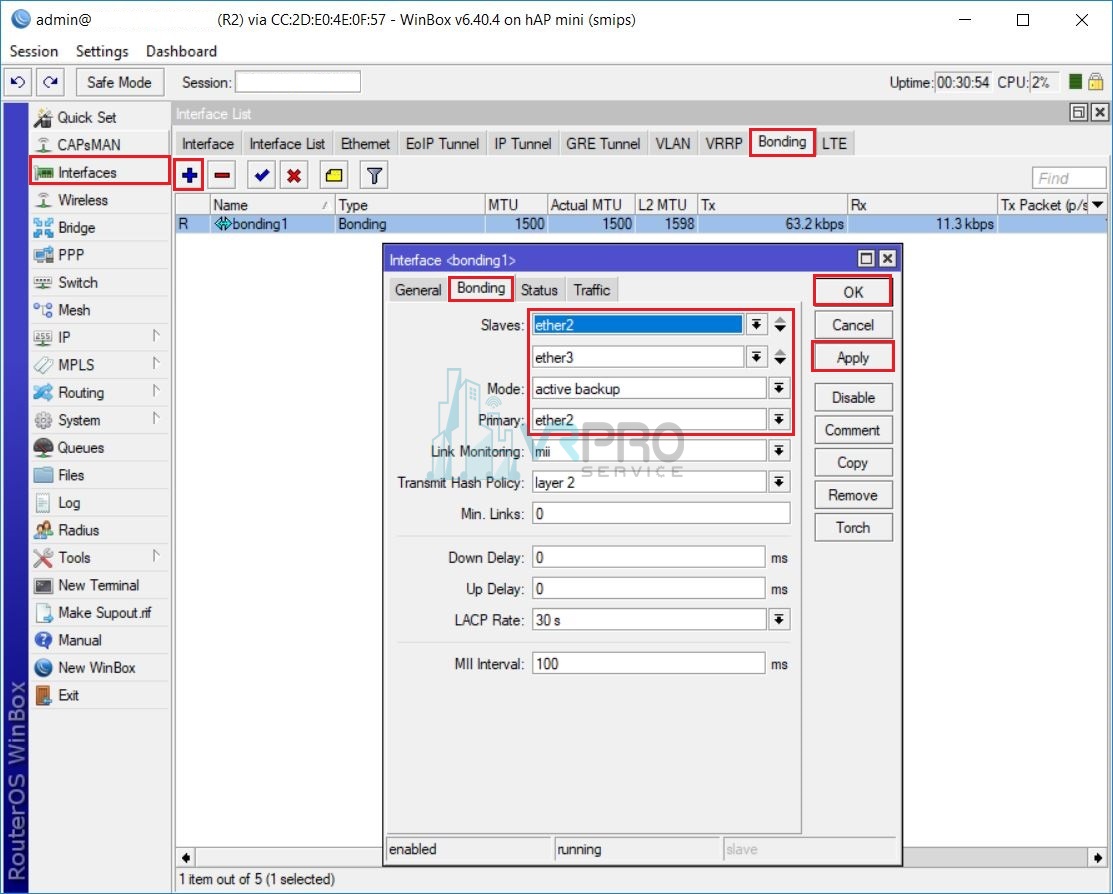Switch to Status tab in dialog

pyautogui.click(x=539, y=290)
